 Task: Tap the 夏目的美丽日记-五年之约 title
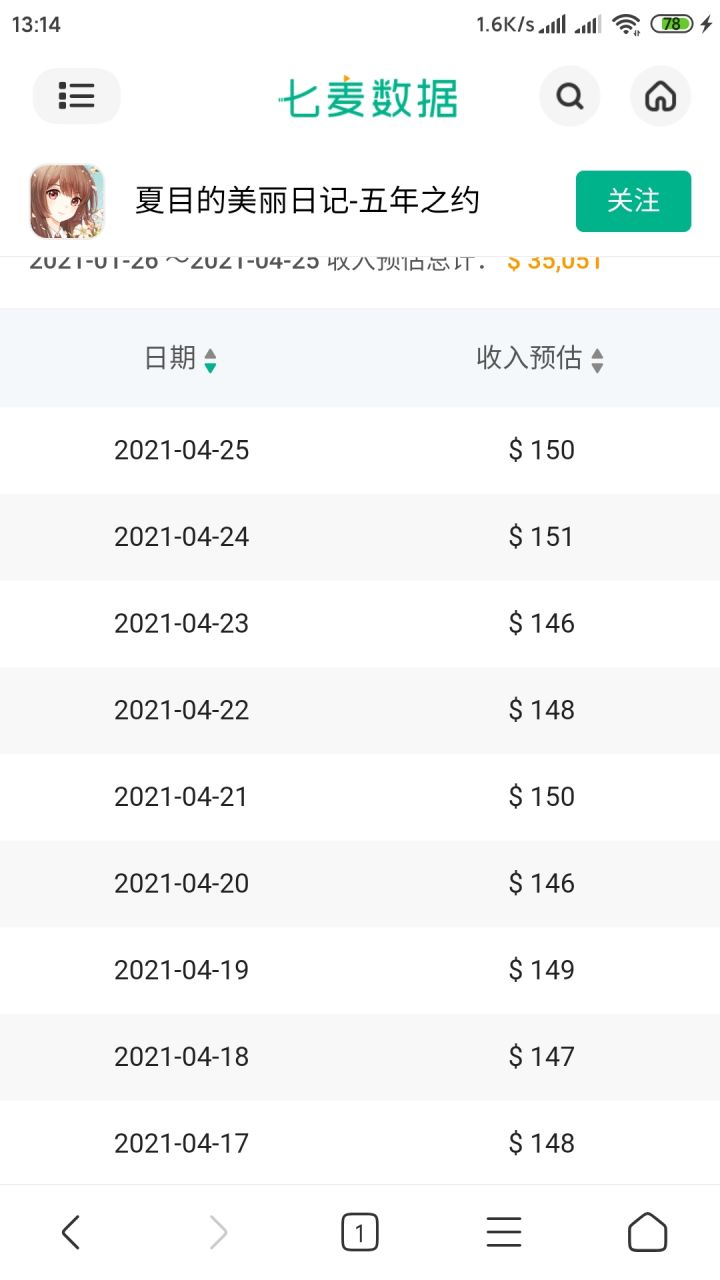pyautogui.click(x=307, y=201)
